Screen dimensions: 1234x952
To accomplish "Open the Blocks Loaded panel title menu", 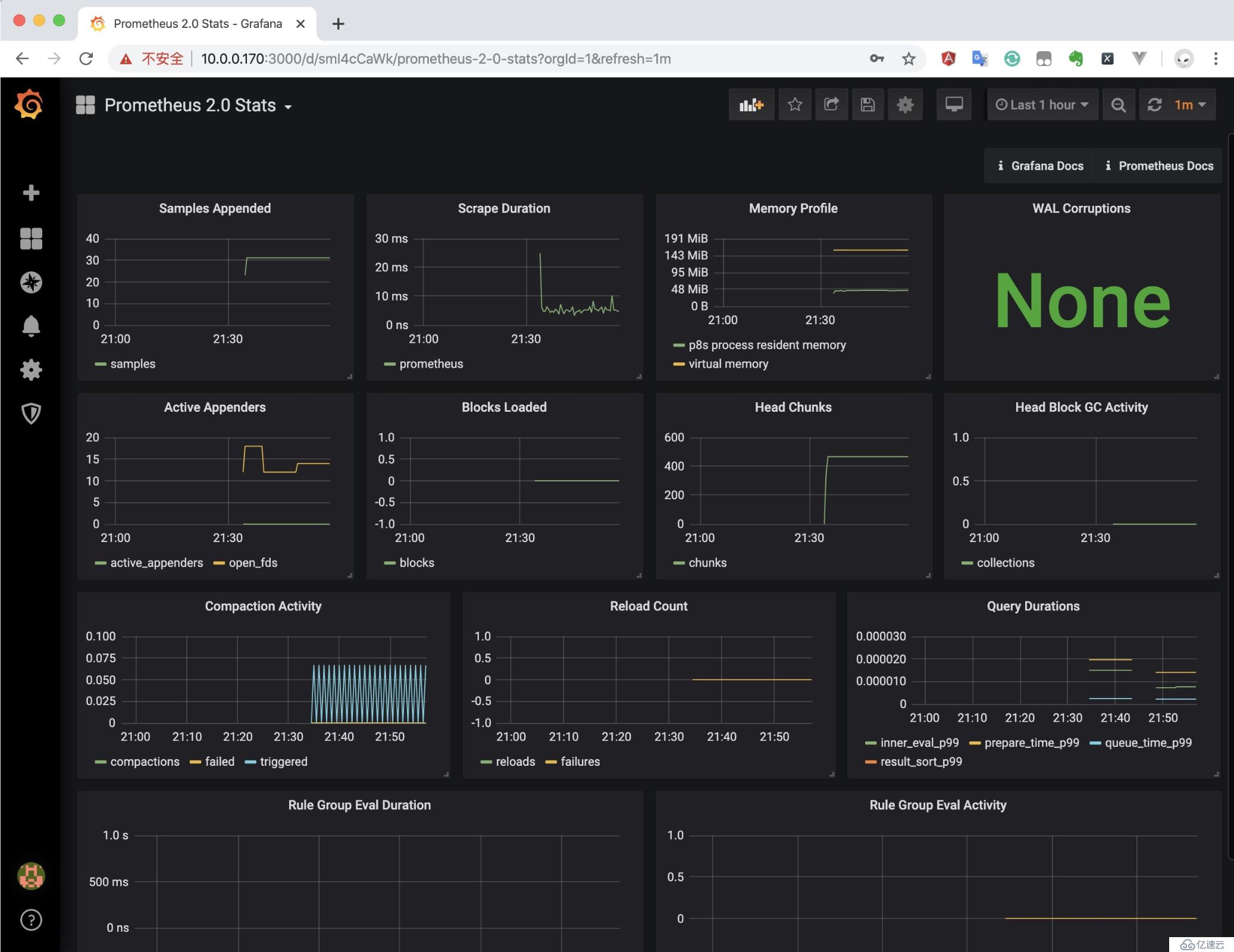I will click(x=504, y=407).
